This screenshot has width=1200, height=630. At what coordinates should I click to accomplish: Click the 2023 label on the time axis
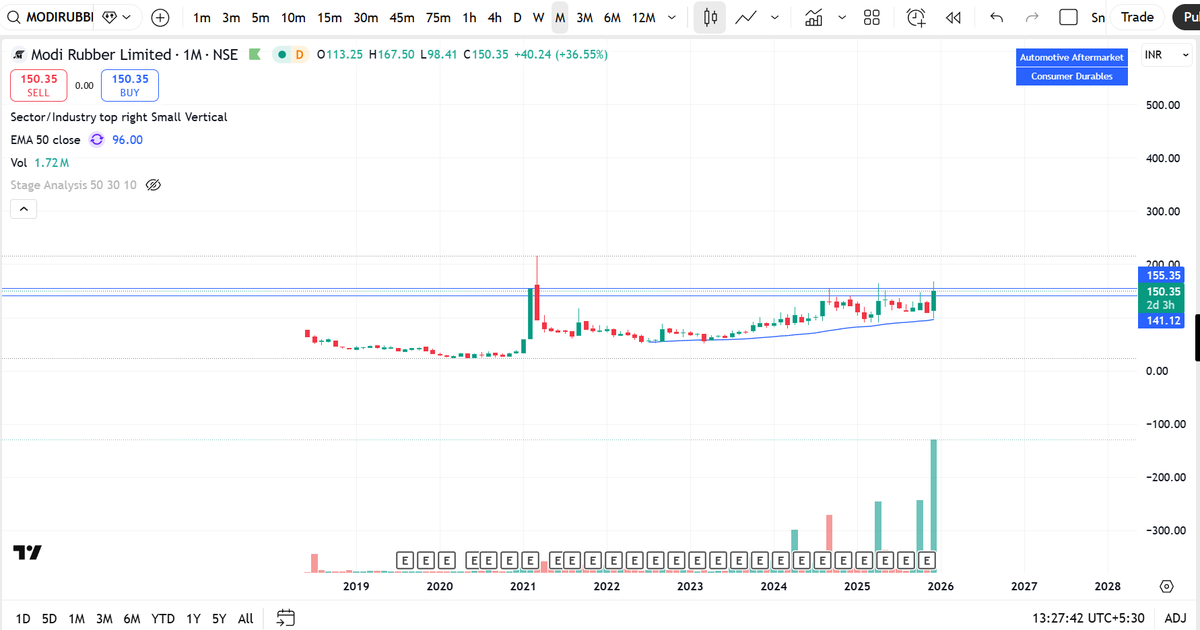690,586
